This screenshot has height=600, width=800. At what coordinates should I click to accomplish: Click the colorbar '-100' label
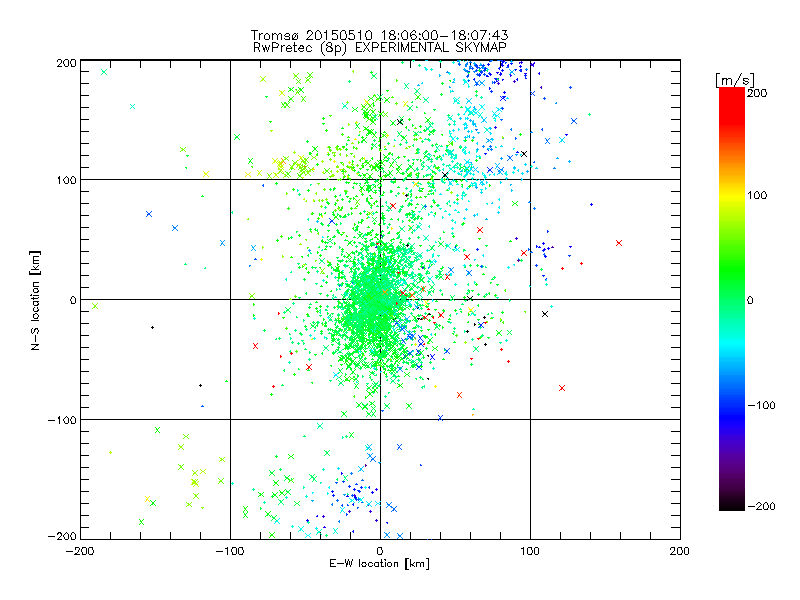pos(761,406)
